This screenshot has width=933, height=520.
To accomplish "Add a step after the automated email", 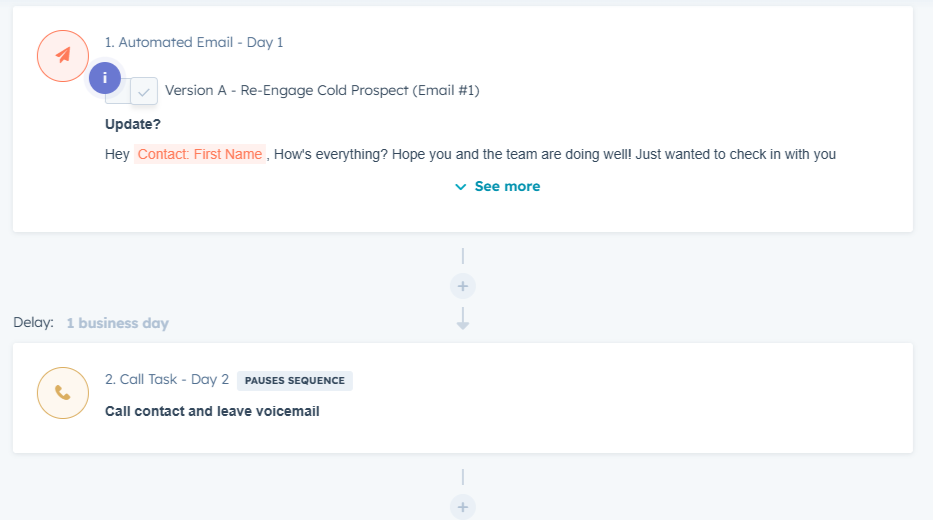I will coord(462,286).
